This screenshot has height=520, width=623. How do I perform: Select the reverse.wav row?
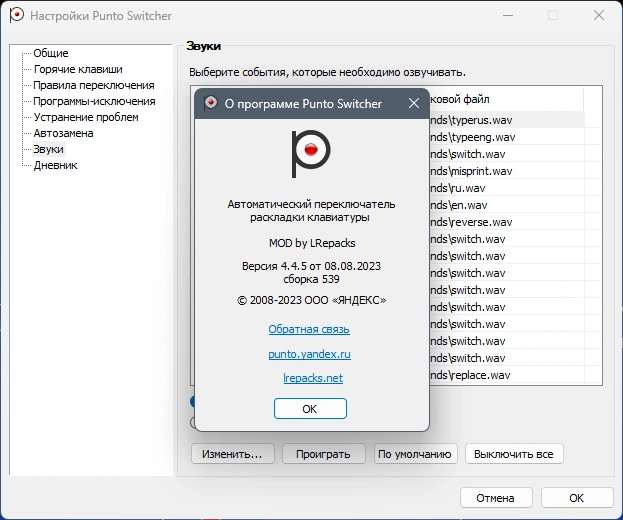(507, 222)
